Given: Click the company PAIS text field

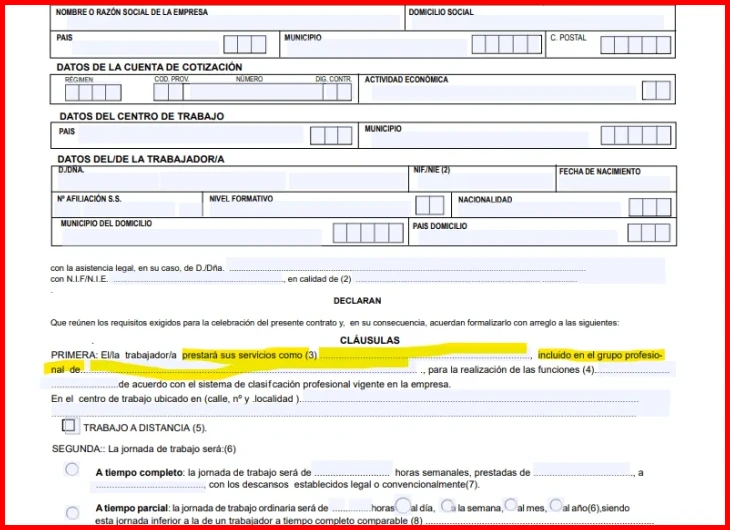Looking at the screenshot, I should pos(145,48).
